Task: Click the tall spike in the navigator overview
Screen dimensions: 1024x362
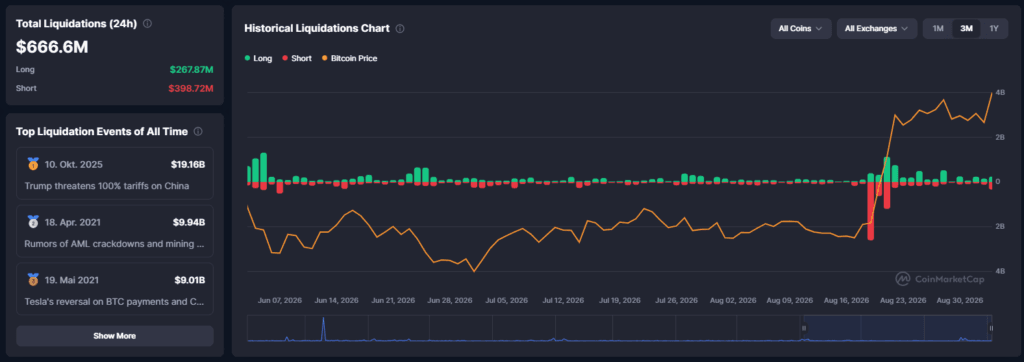Action: pos(323,329)
